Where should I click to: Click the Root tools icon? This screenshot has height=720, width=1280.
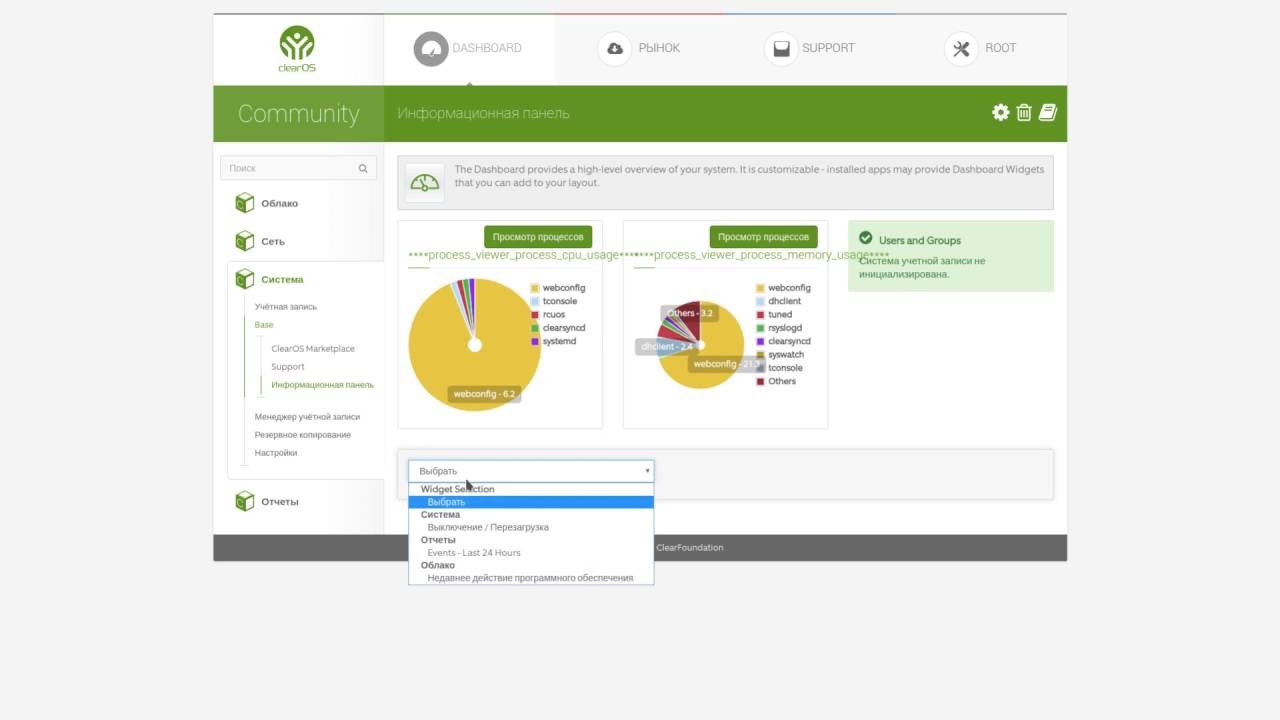pyautogui.click(x=961, y=49)
